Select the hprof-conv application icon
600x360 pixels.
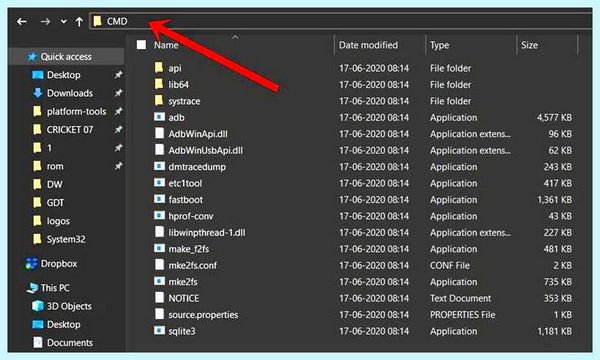(x=159, y=215)
